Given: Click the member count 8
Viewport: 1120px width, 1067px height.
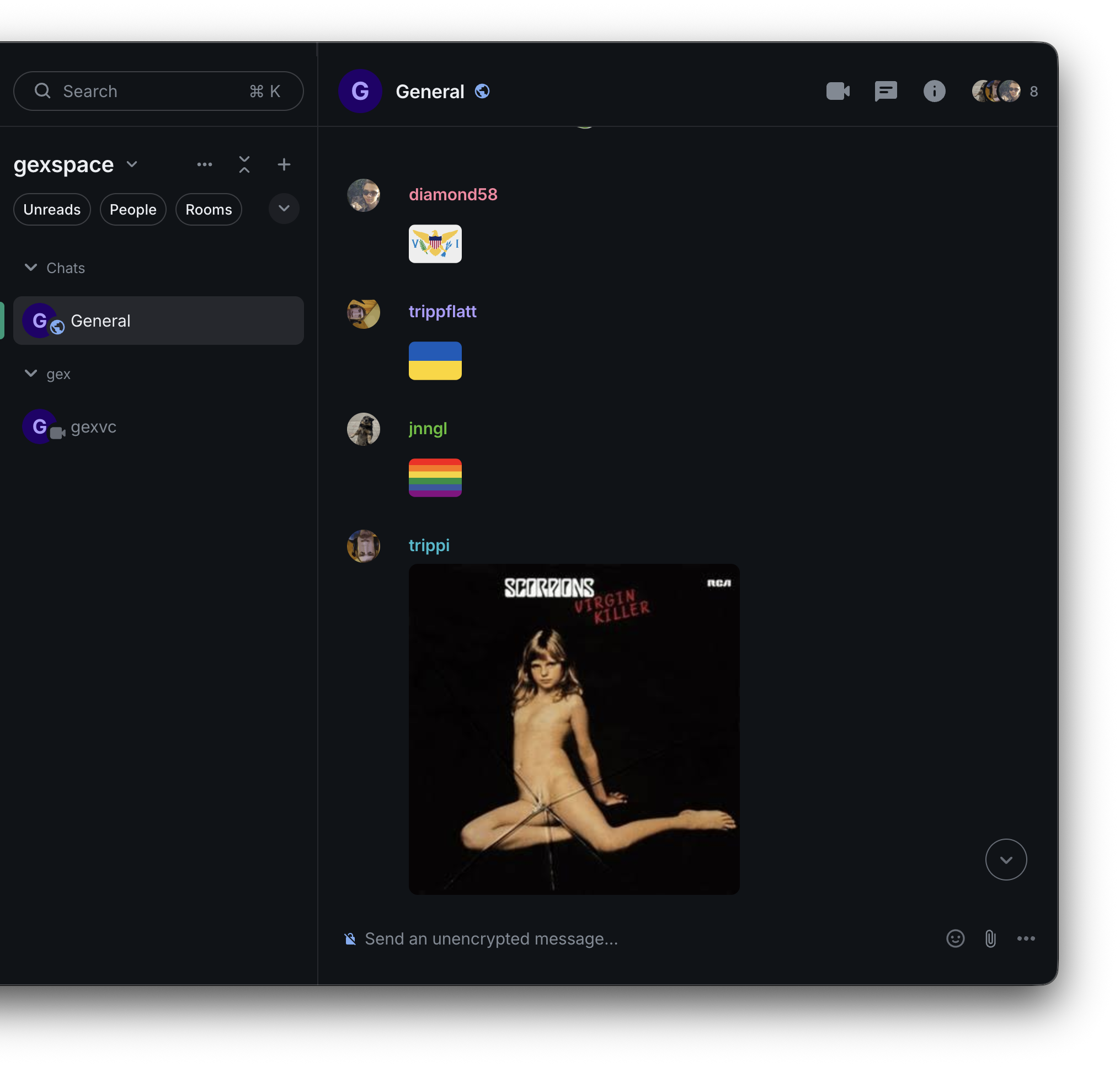Looking at the screenshot, I should click(1033, 92).
